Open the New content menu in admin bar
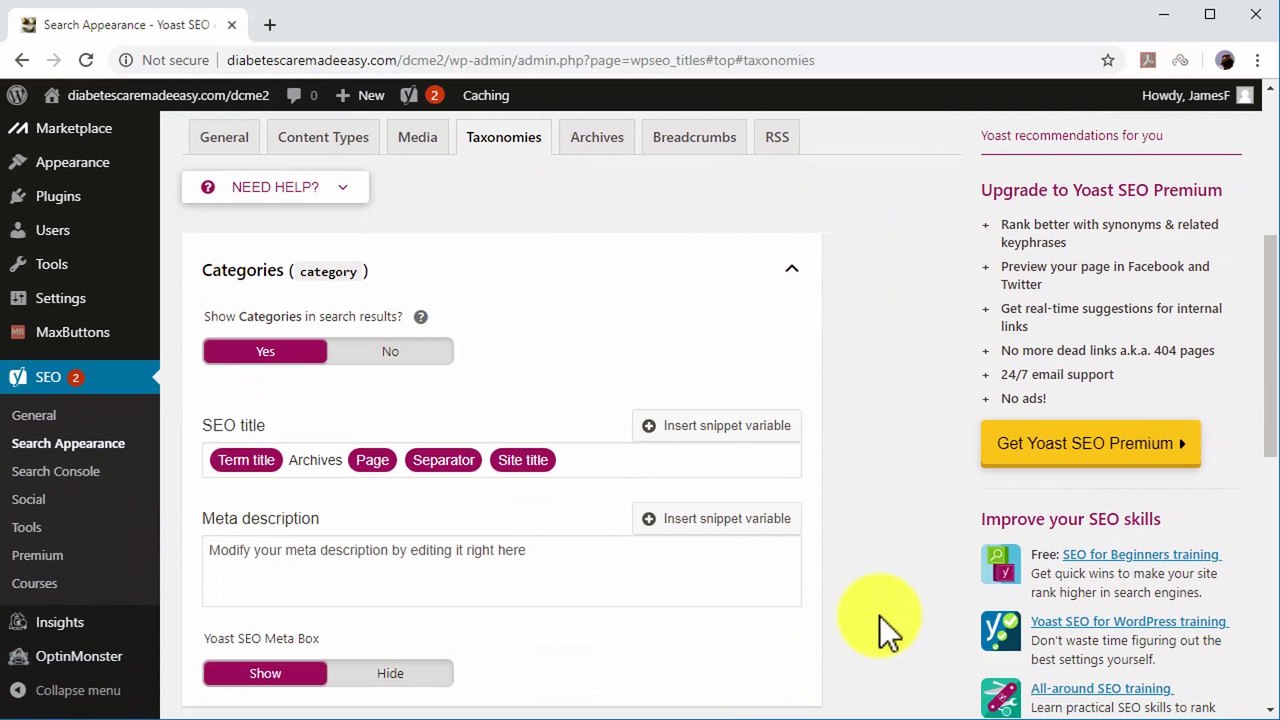1280x720 pixels. [x=360, y=95]
